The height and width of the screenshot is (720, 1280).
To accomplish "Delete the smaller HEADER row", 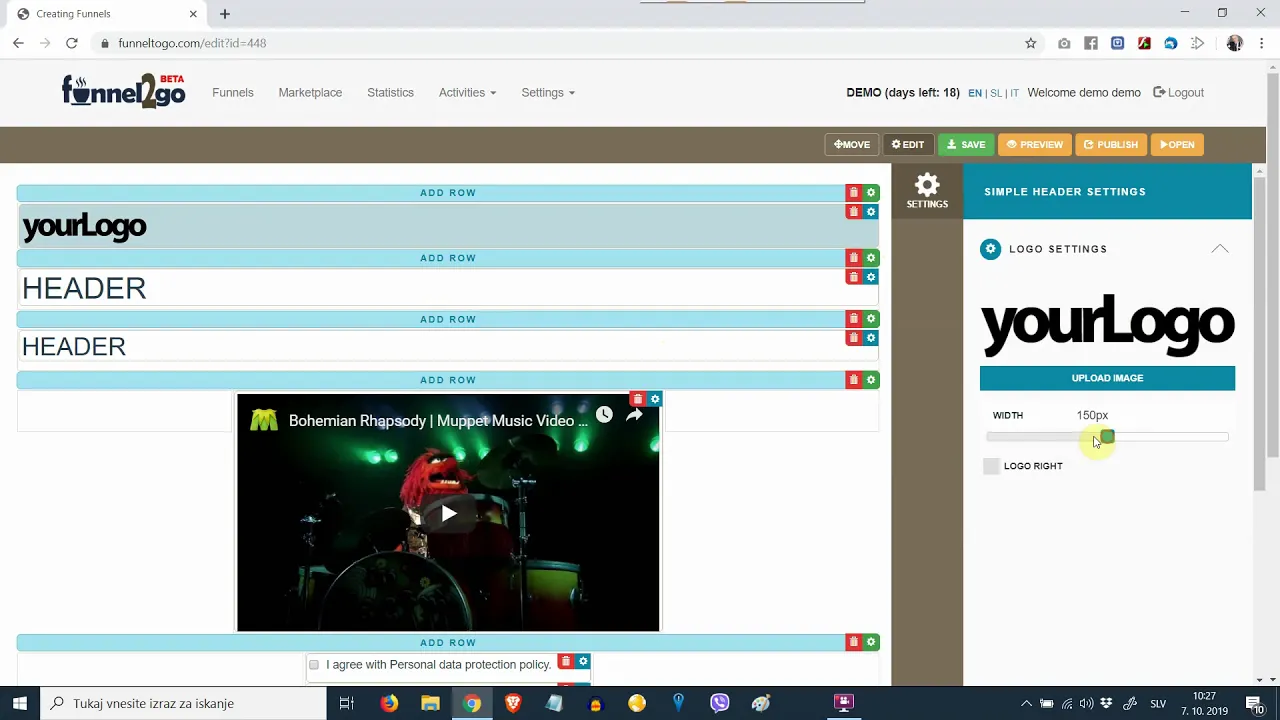I will point(853,338).
